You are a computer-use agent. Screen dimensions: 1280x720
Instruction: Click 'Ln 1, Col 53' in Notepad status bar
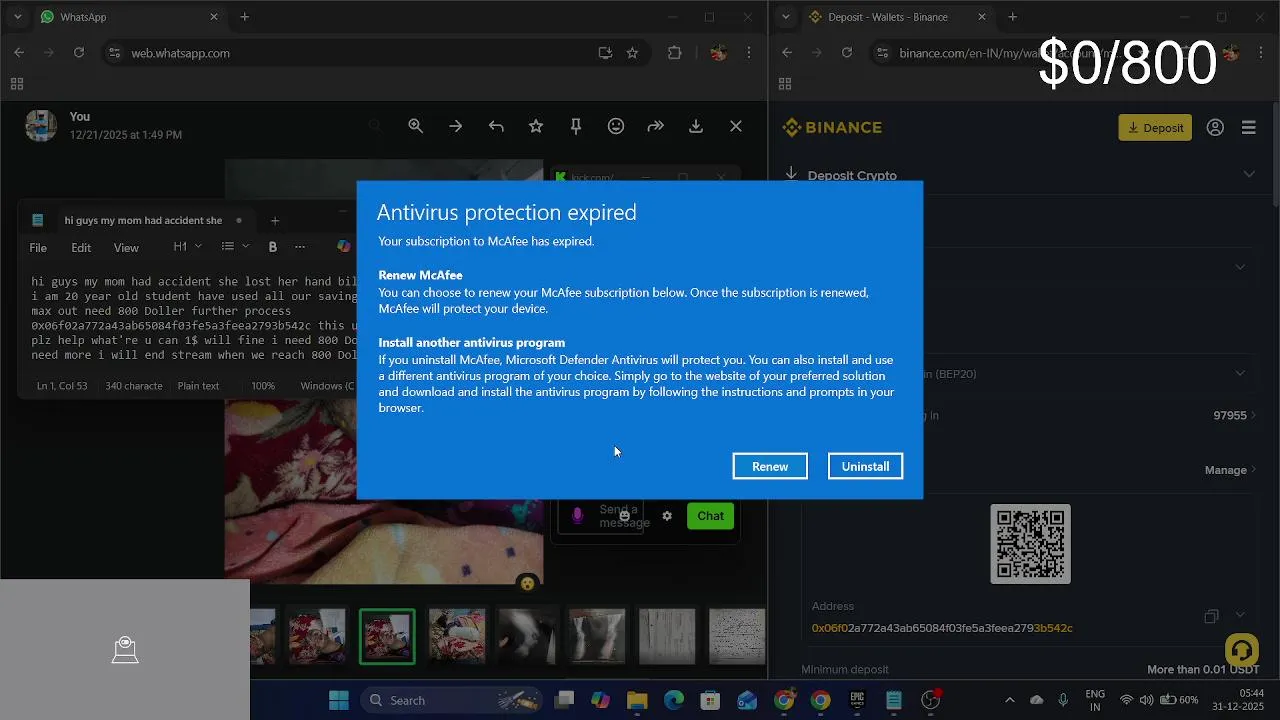coord(62,385)
